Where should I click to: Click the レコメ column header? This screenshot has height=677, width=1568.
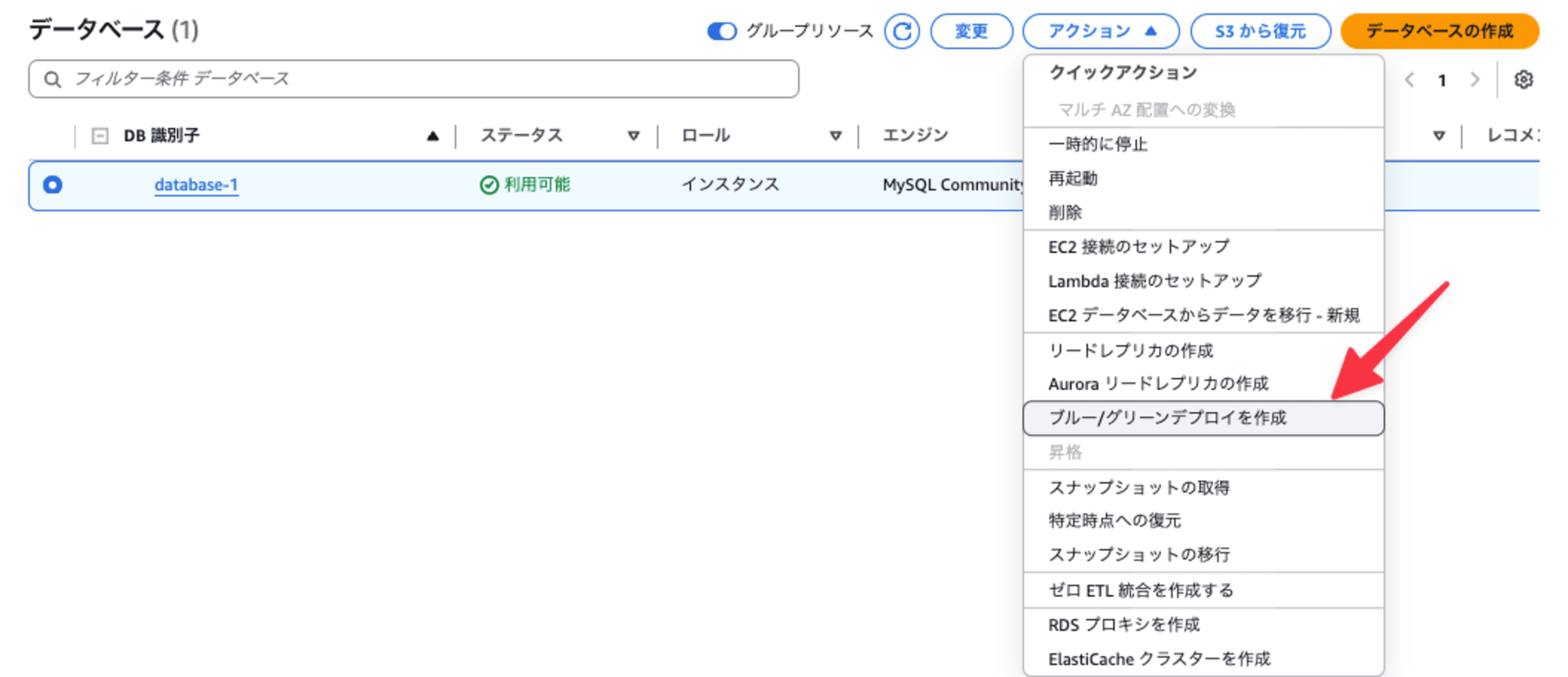1513,136
